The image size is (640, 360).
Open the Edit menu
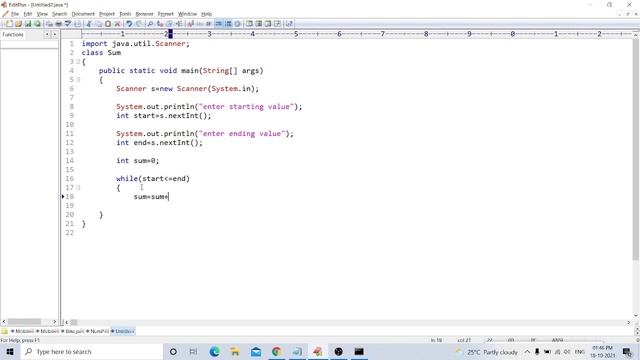coord(28,14)
